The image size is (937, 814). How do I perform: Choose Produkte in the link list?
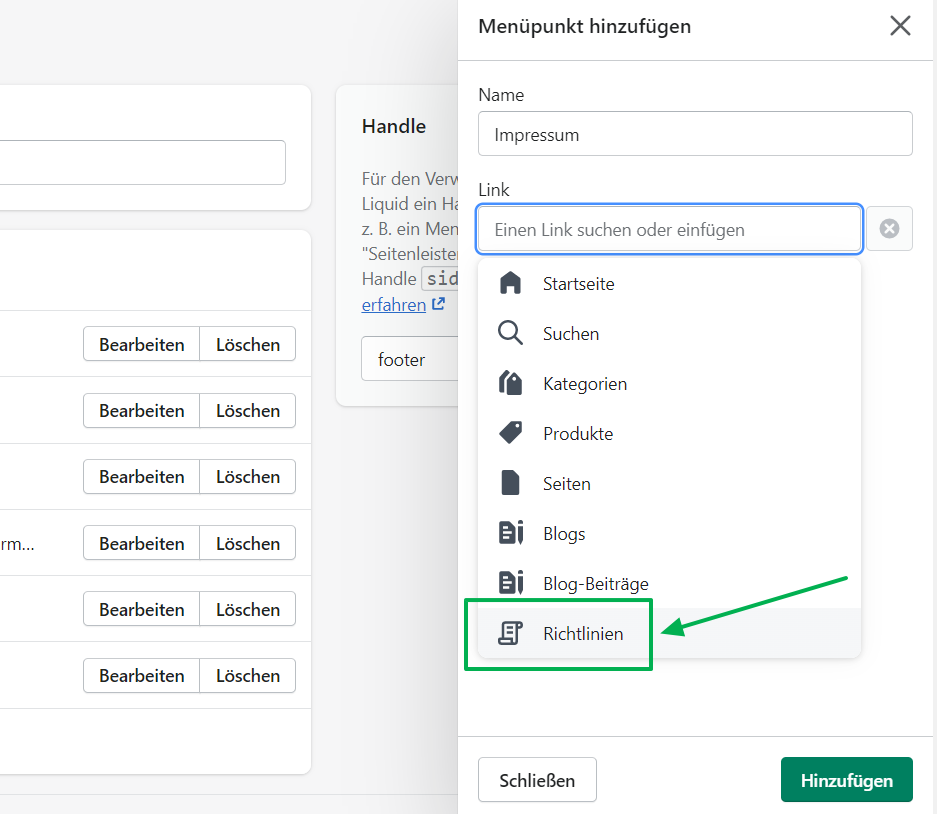coord(669,433)
